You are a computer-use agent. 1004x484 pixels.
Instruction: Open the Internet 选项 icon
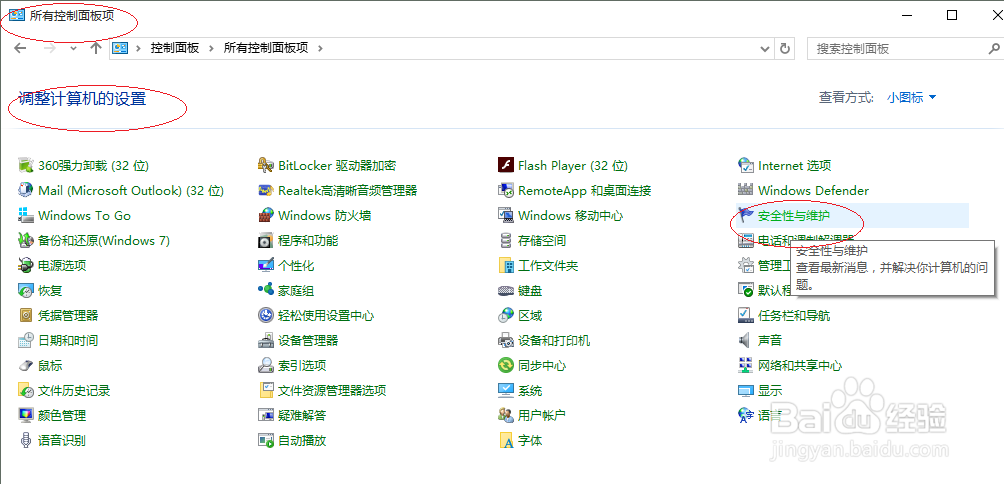(745, 166)
